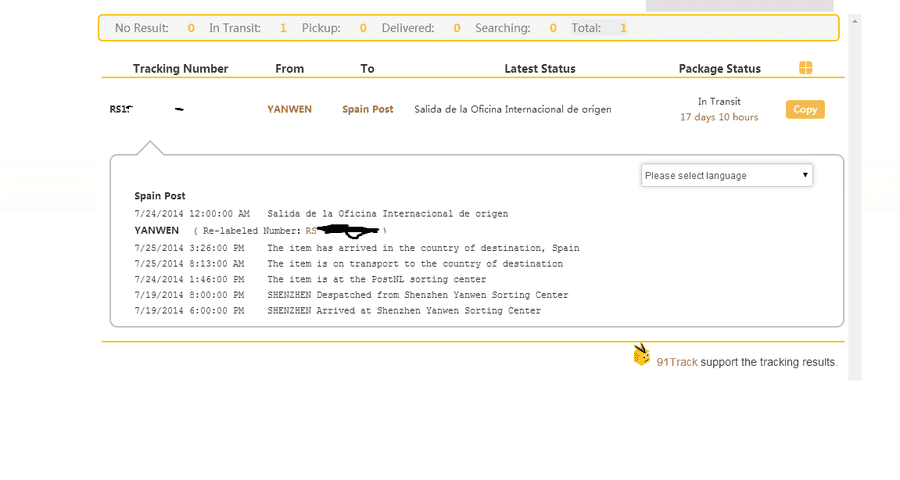The height and width of the screenshot is (480, 900).
Task: Click the Copy button for the tracking result
Action: pyautogui.click(x=805, y=110)
